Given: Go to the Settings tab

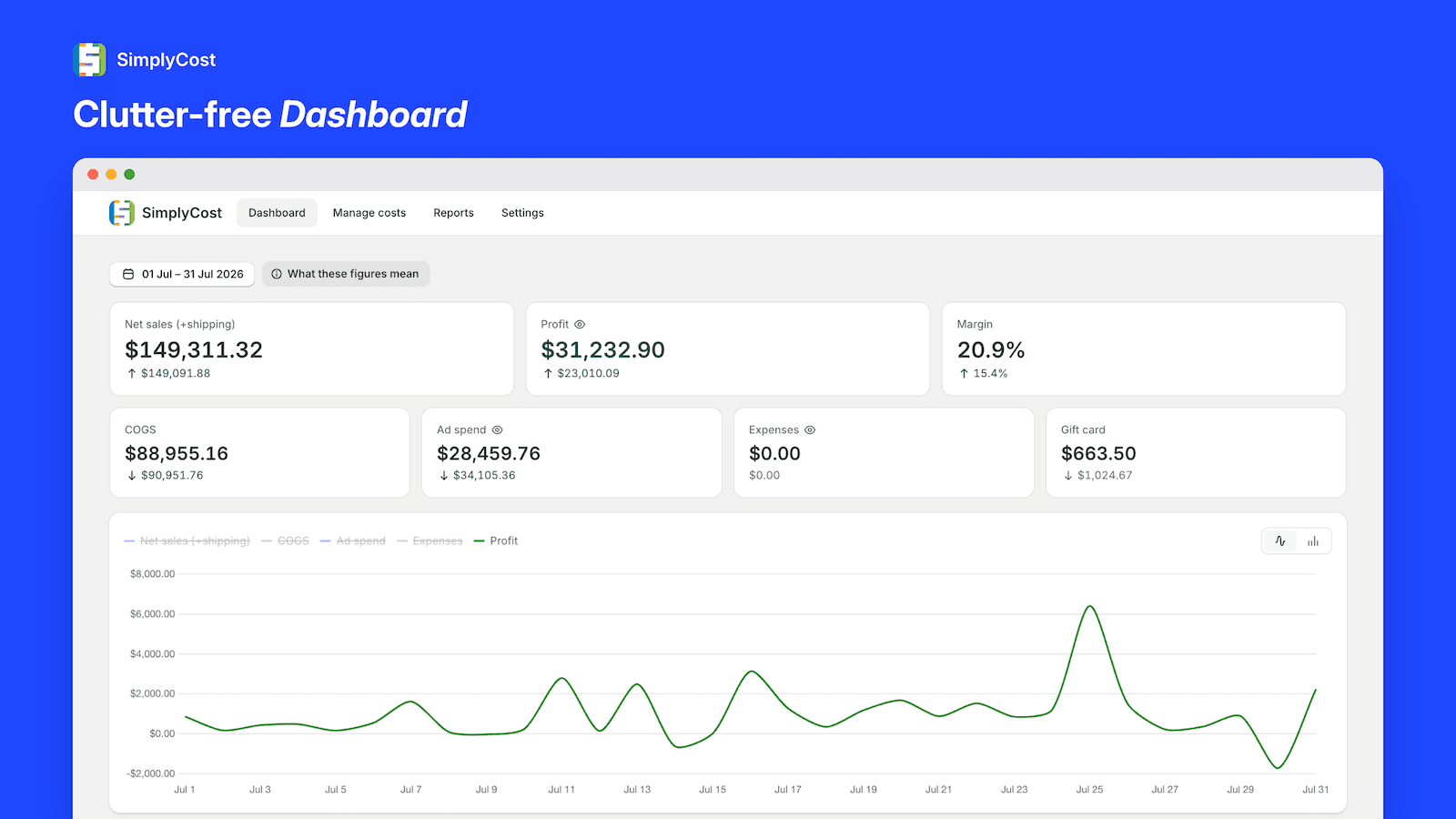Looking at the screenshot, I should point(522,213).
